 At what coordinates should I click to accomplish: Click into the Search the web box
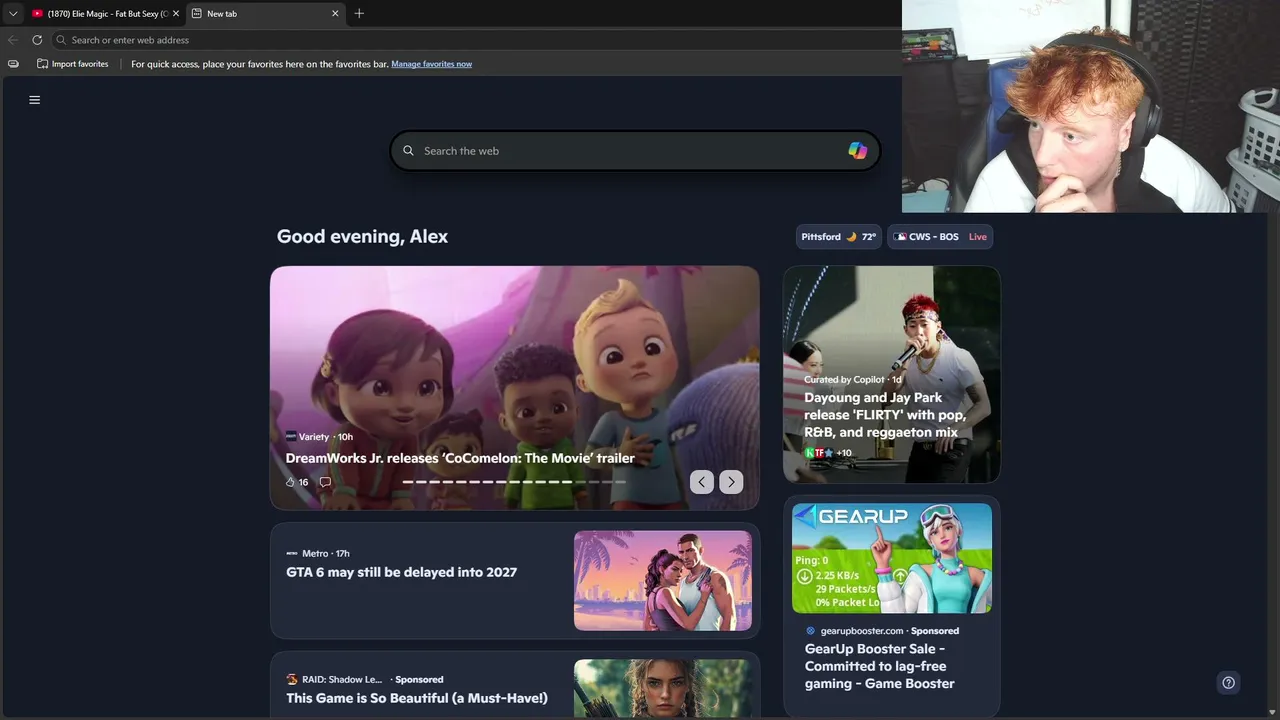pos(635,151)
